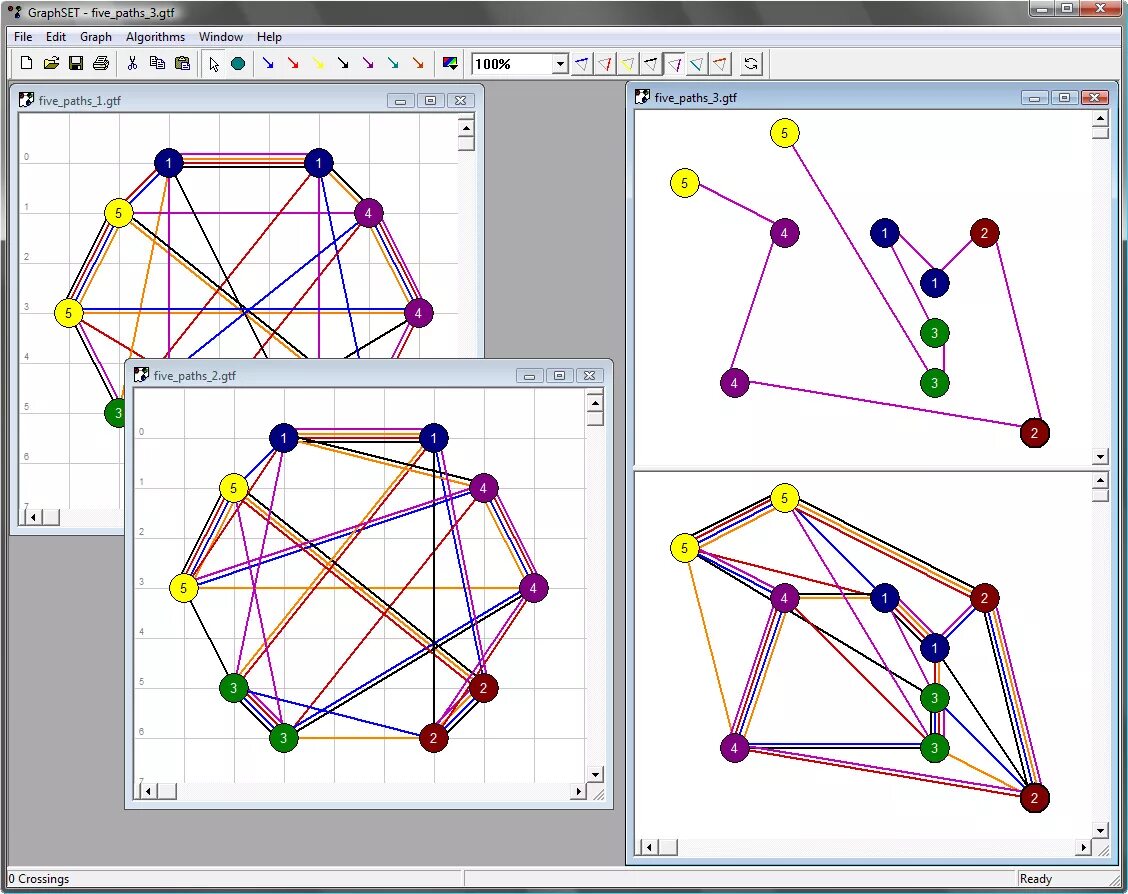This screenshot has height=894, width=1128.
Task: Copy the selected graph elements
Action: pyautogui.click(x=157, y=63)
